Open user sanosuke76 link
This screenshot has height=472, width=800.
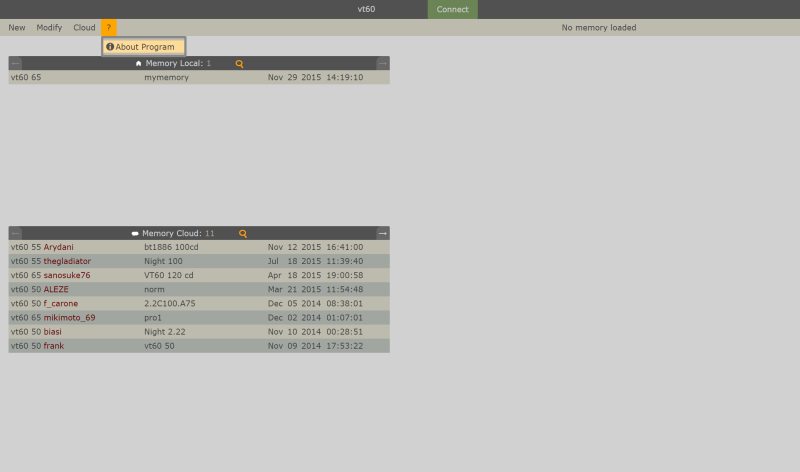[67, 276]
